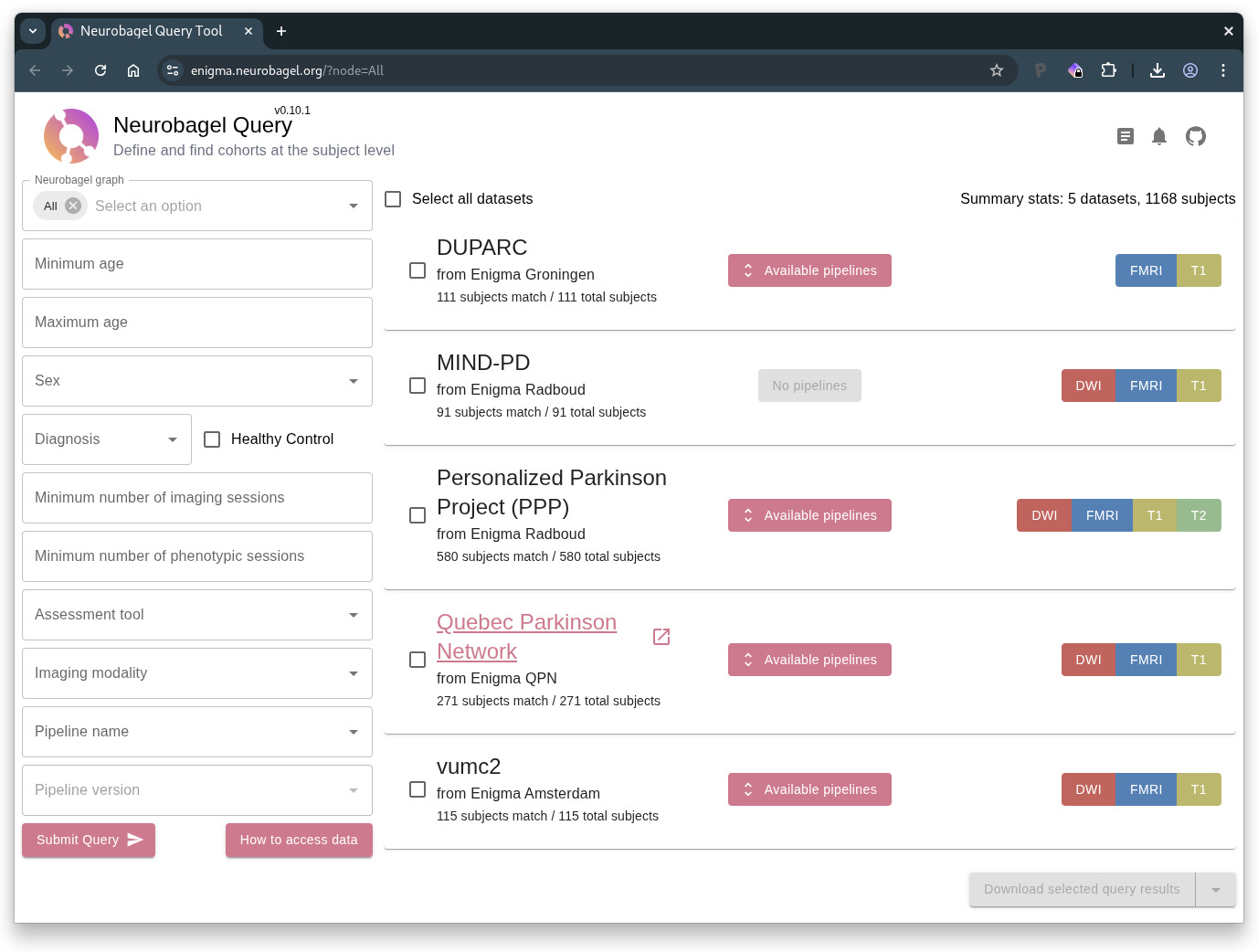Open a new browser tab
The image size is (1258, 952).
(x=281, y=31)
